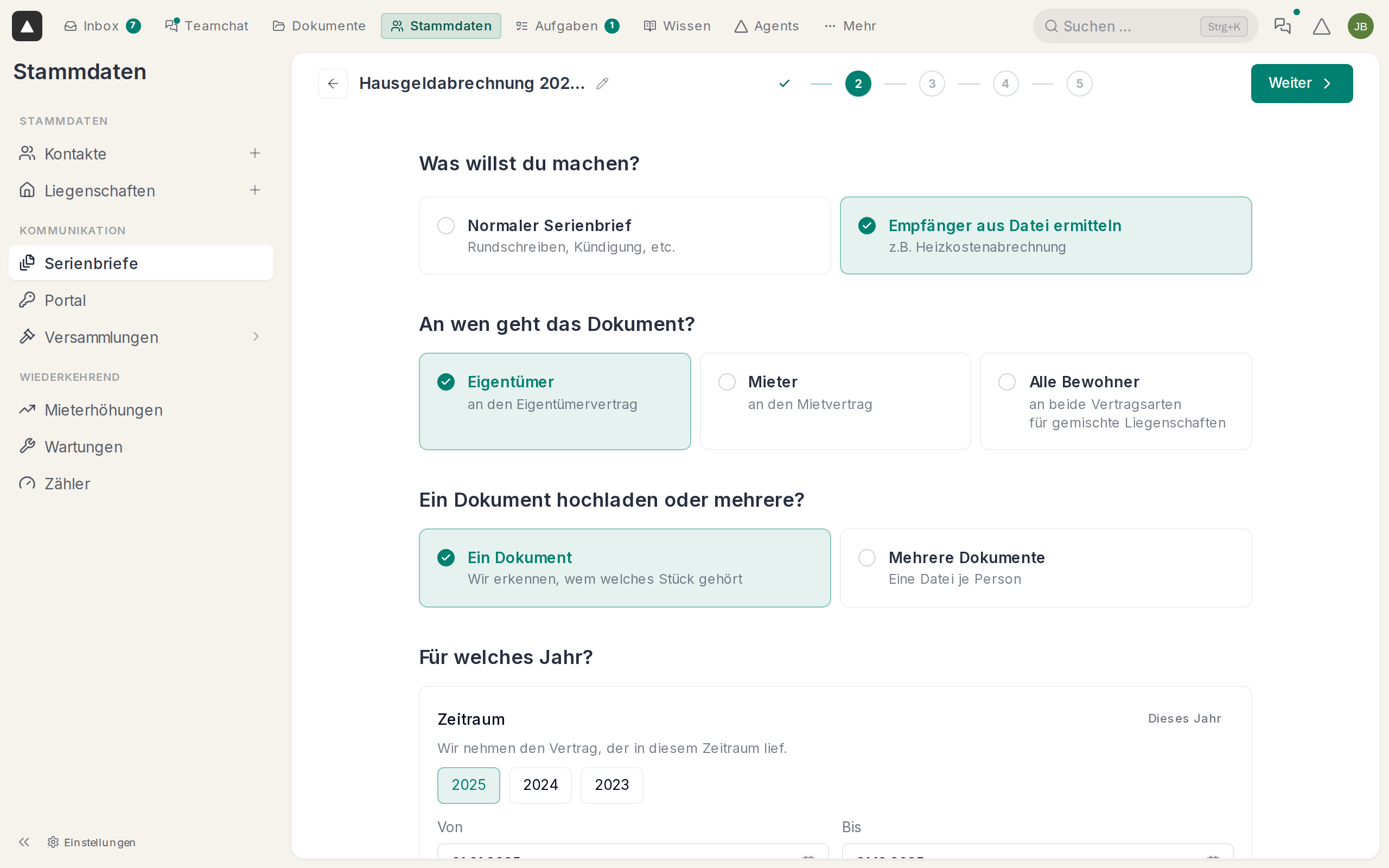Open the Dieses Jahr period selector
The width and height of the screenshot is (1389, 868).
click(1184, 718)
